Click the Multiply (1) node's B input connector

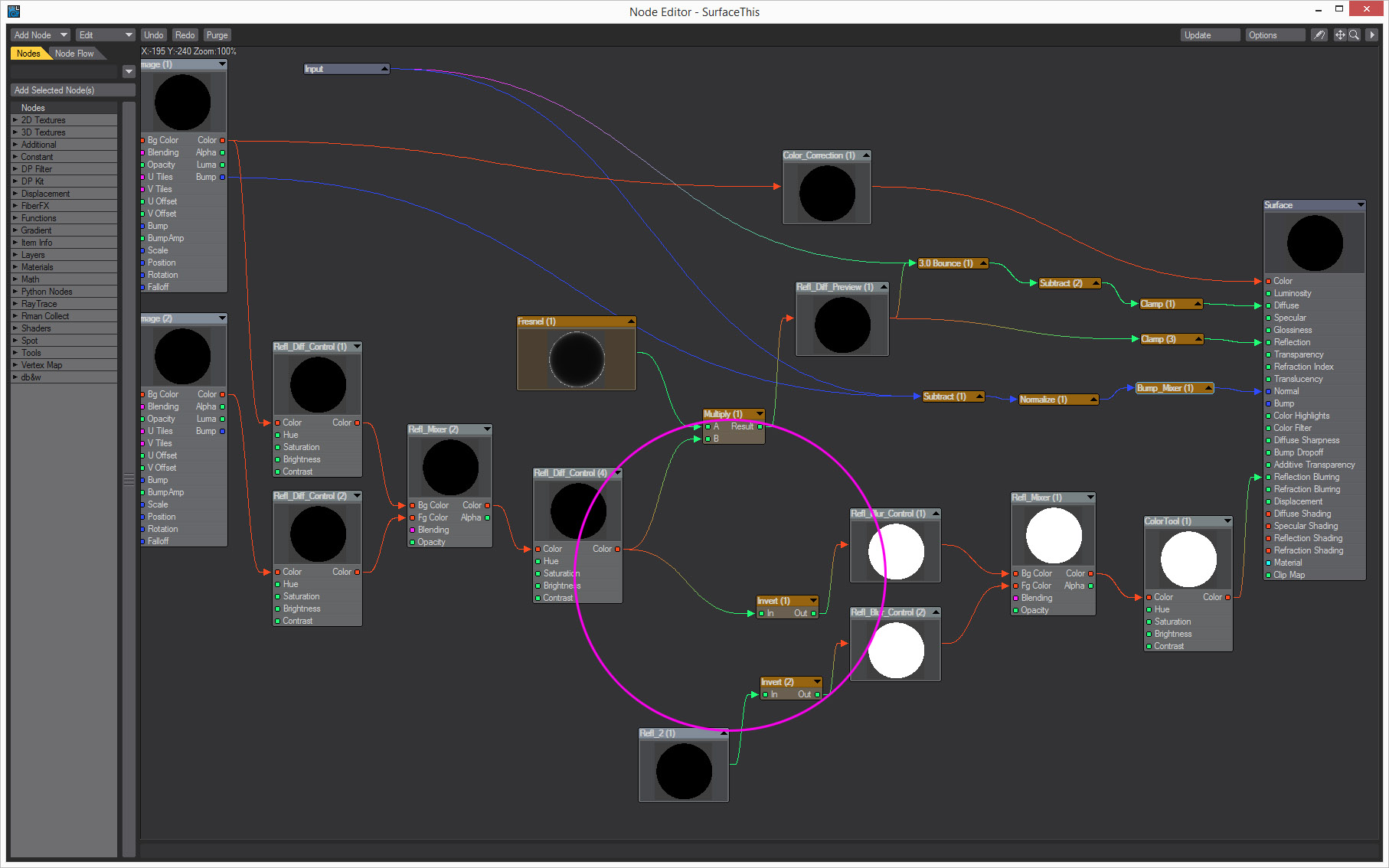click(708, 439)
